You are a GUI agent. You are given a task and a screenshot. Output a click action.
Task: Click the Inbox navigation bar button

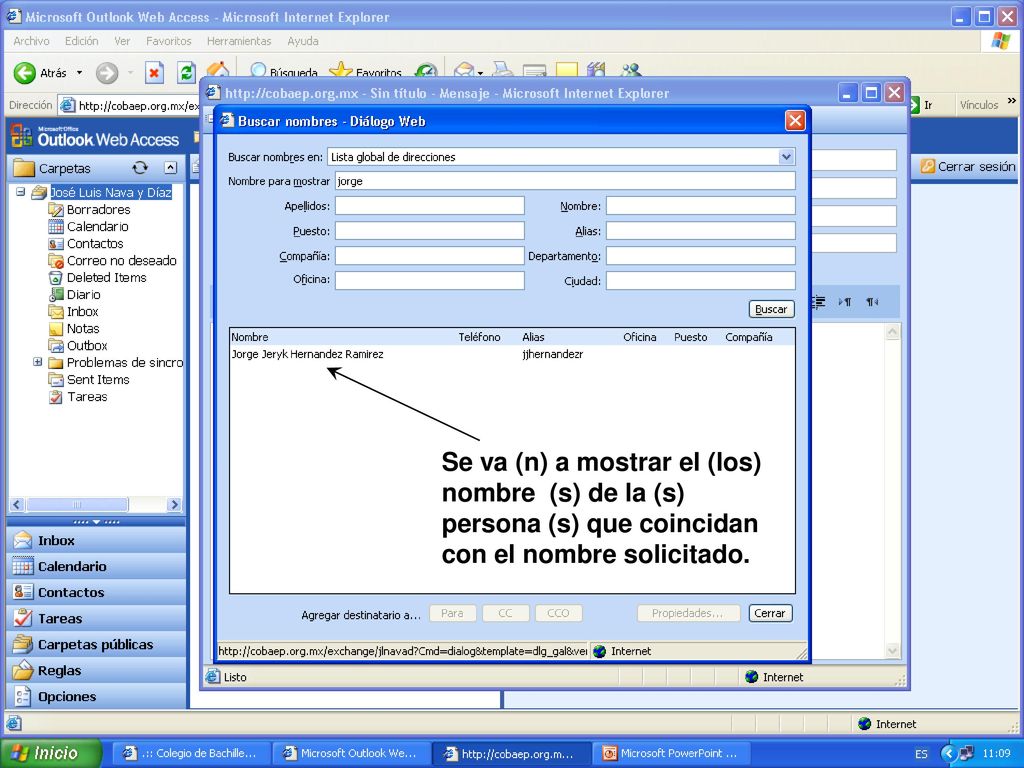pyautogui.click(x=97, y=541)
